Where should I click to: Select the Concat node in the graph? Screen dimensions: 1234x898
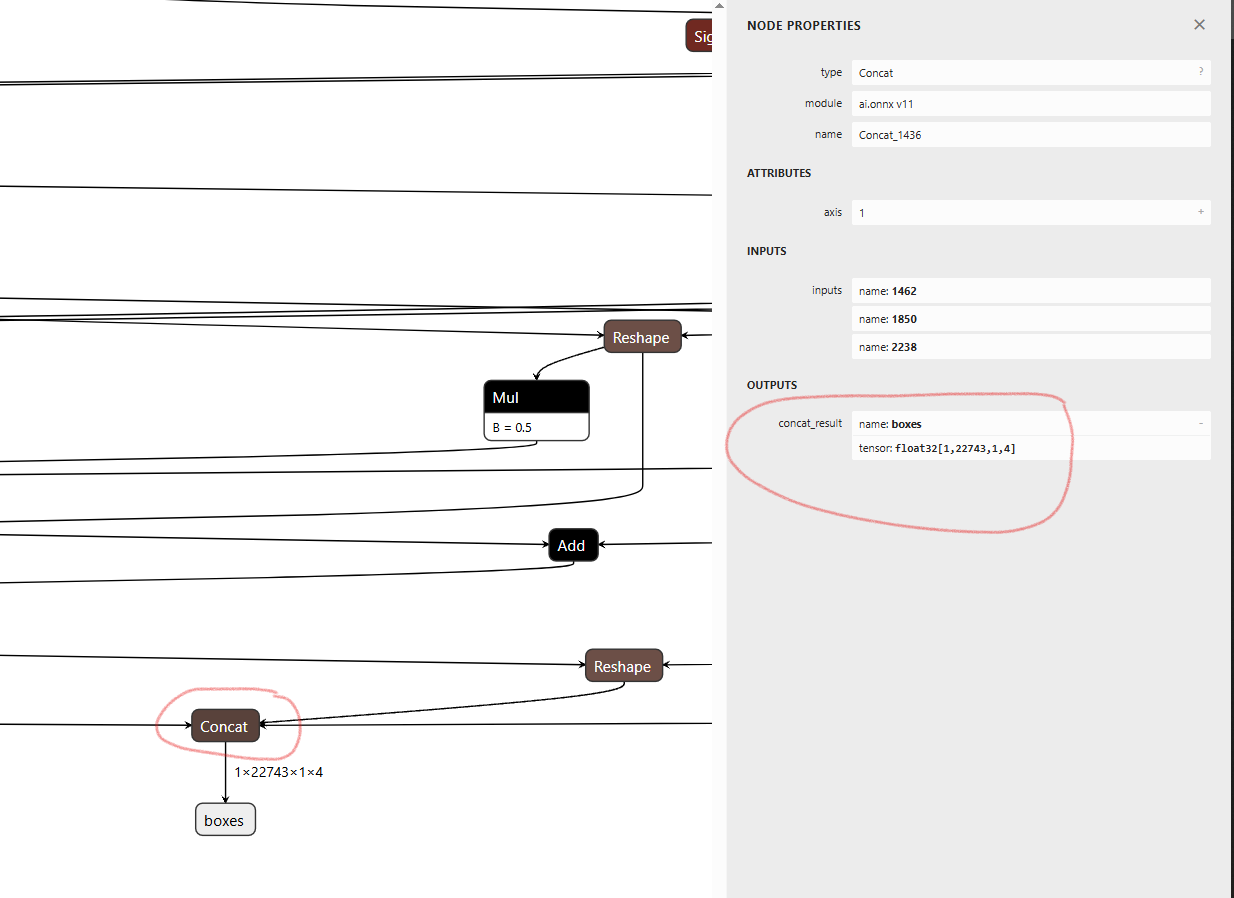coord(225,727)
